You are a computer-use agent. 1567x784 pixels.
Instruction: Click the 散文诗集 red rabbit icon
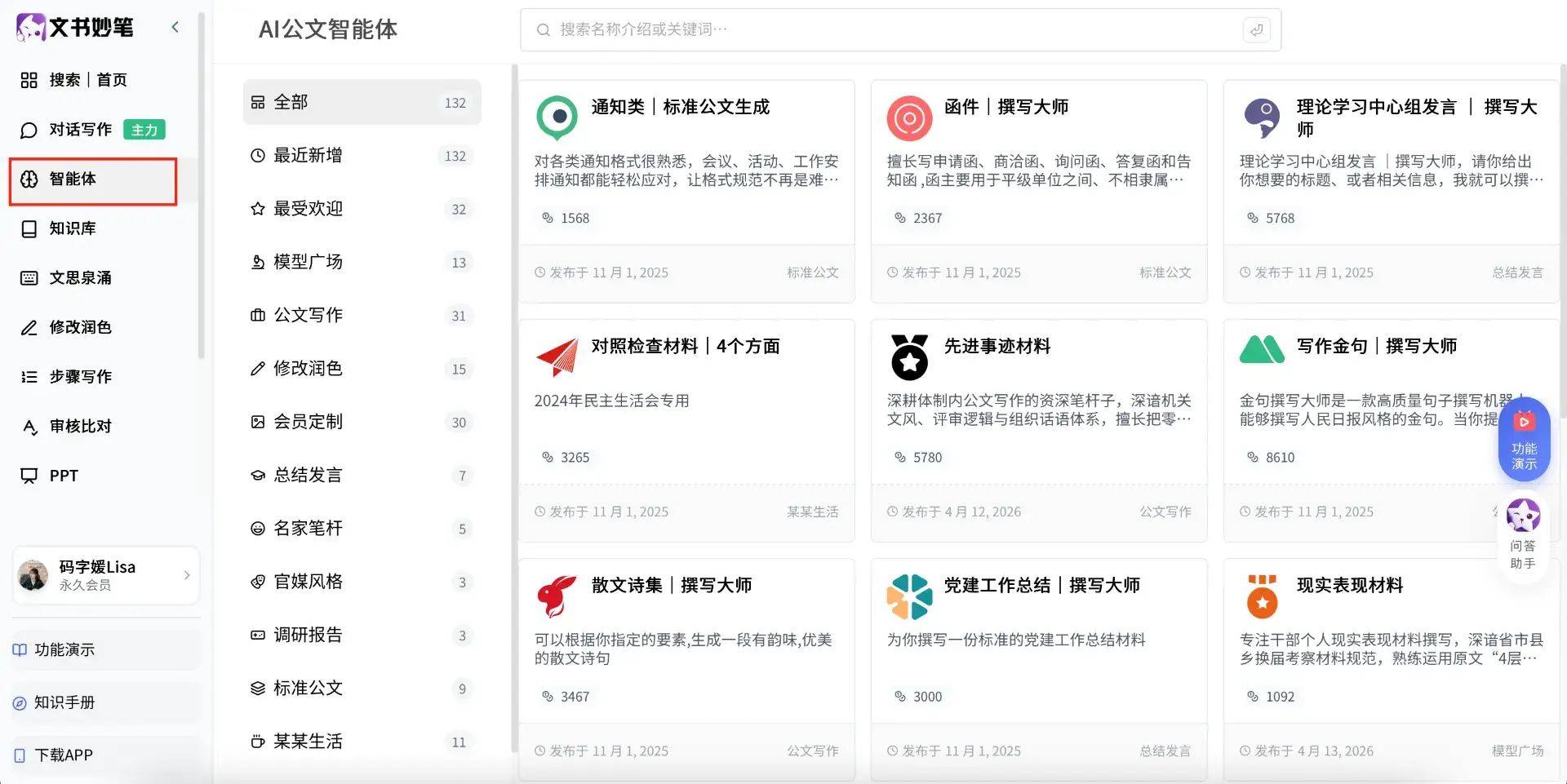(x=557, y=596)
